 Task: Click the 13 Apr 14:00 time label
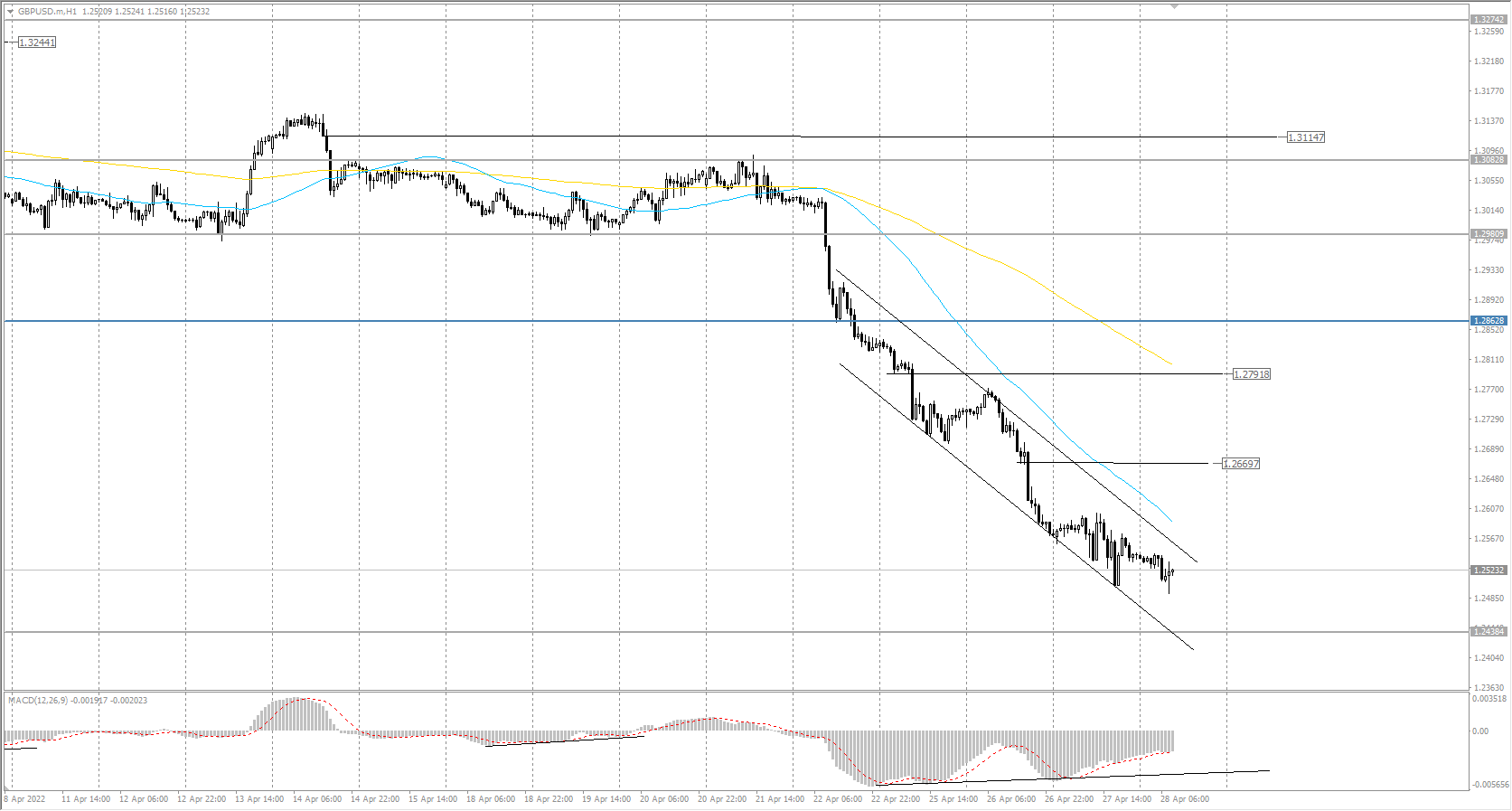coord(259,799)
